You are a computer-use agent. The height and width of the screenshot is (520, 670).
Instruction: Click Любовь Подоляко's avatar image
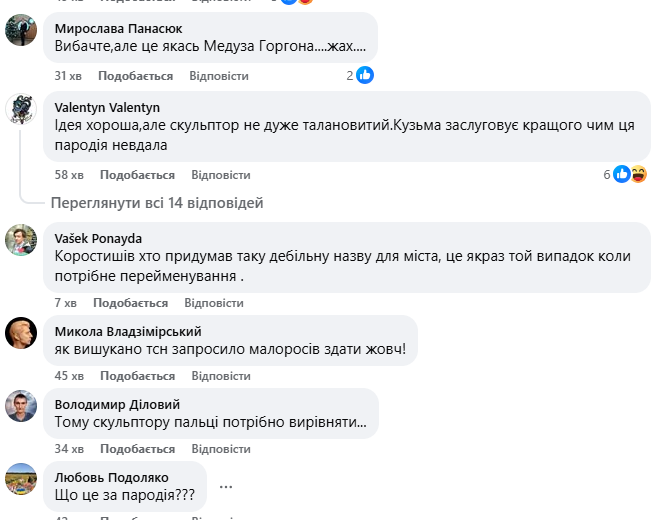tap(22, 478)
